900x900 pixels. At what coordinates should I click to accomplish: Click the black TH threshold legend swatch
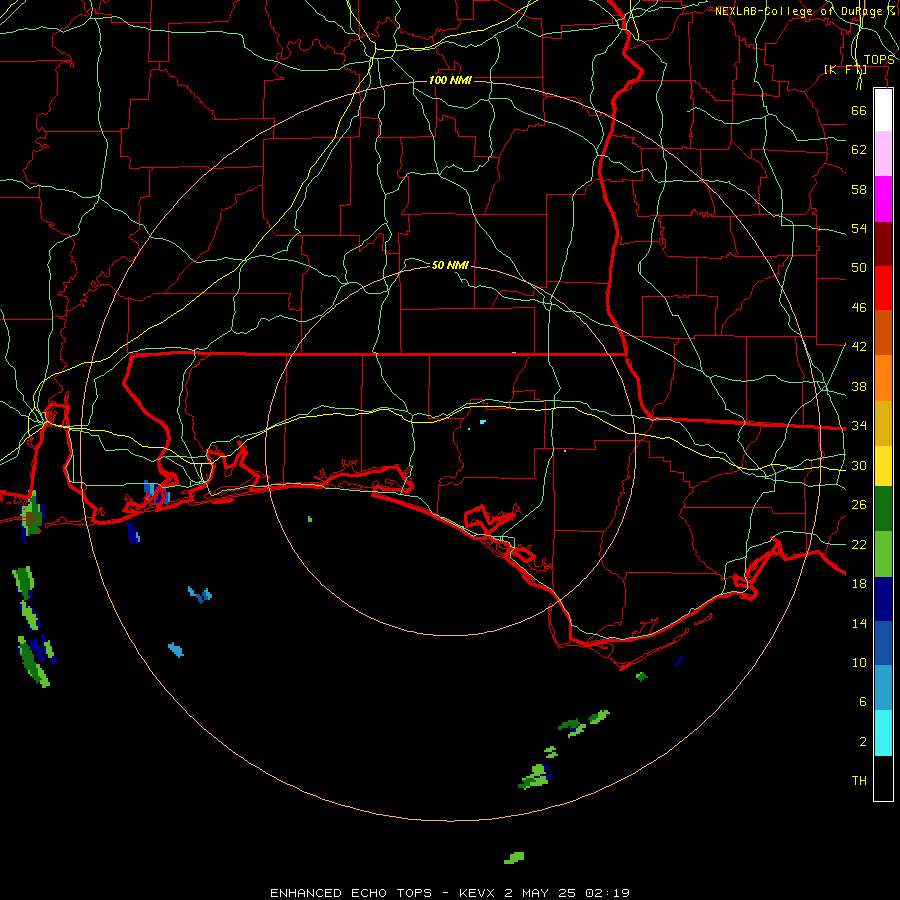[x=883, y=778]
